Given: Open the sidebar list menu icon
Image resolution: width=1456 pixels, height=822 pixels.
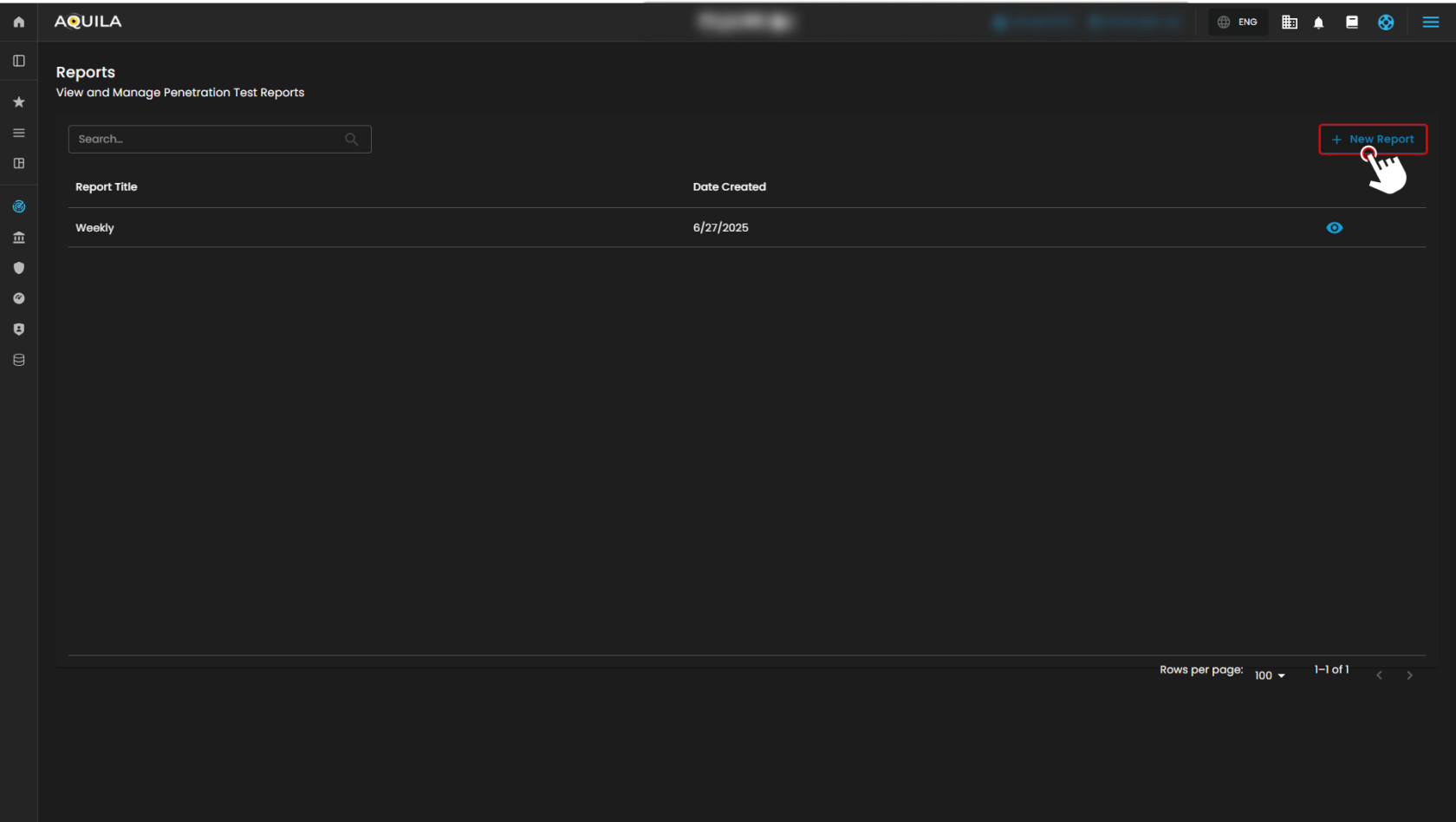Looking at the screenshot, I should 19,133.
